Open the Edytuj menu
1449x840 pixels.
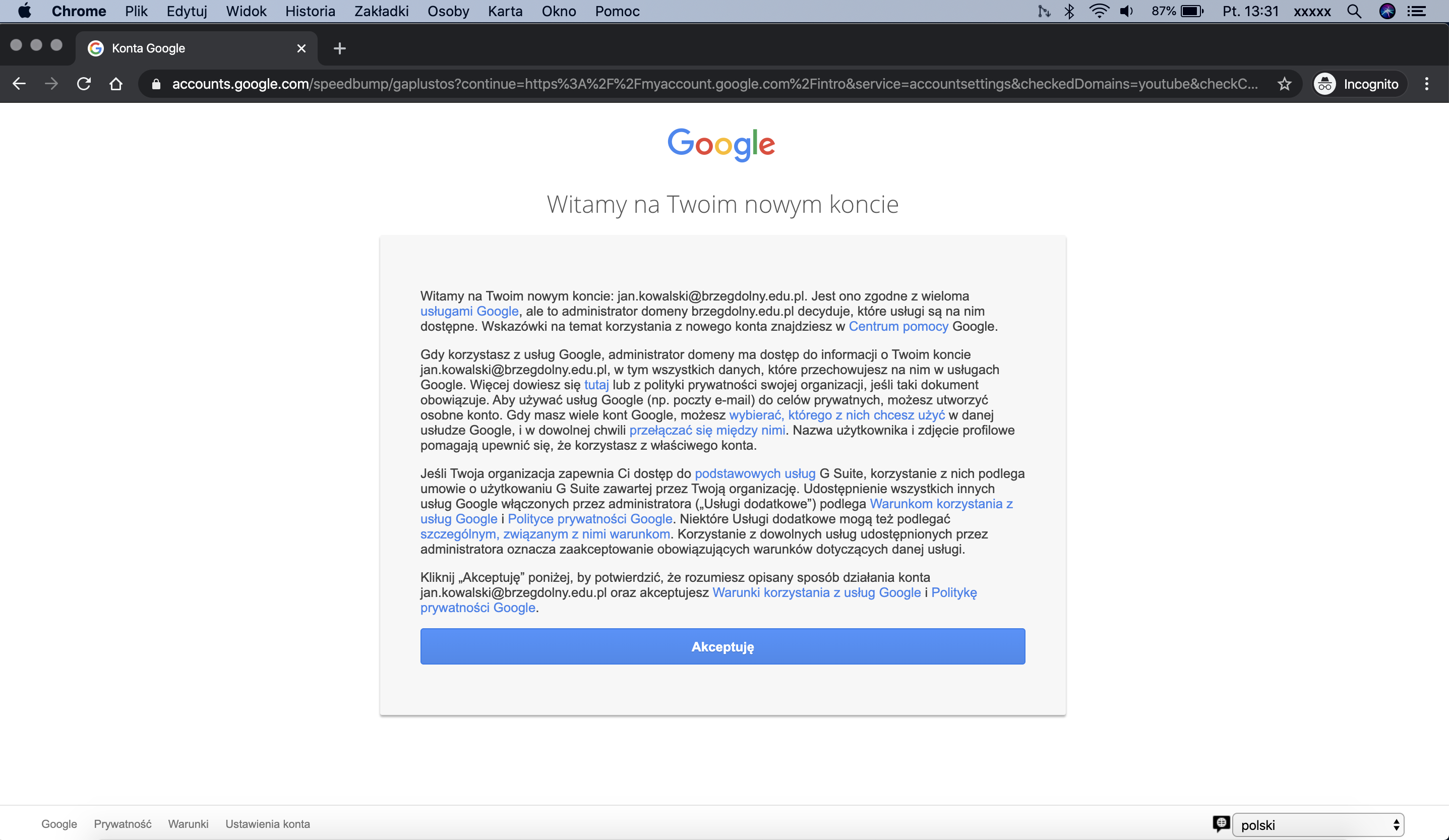coord(187,11)
